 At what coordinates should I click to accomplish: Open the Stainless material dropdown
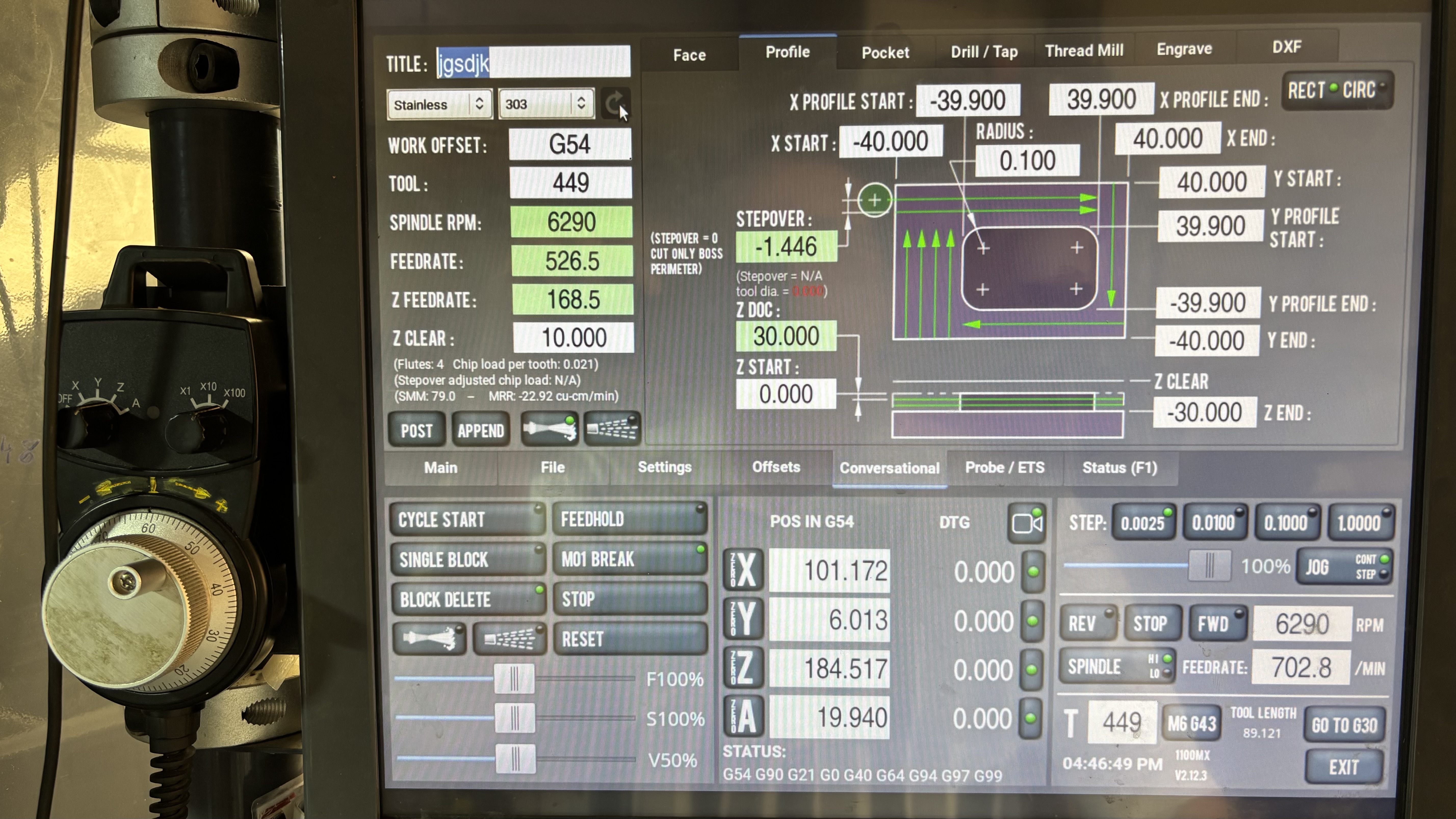click(x=439, y=104)
